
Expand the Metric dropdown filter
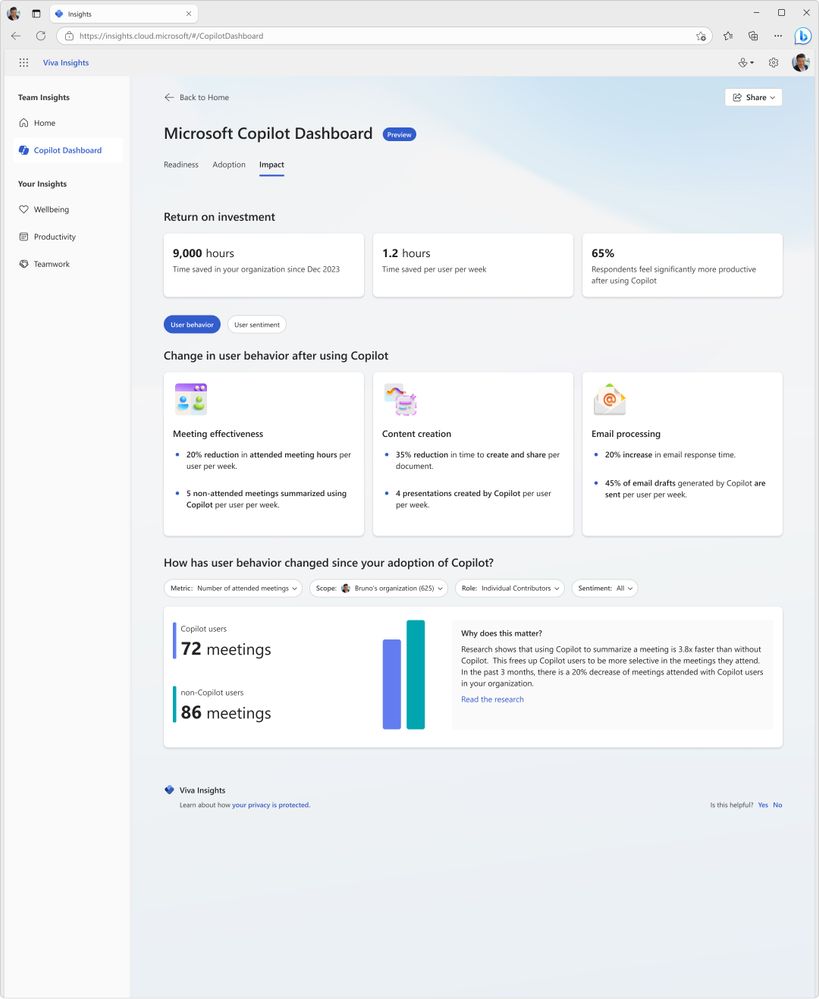pos(233,589)
